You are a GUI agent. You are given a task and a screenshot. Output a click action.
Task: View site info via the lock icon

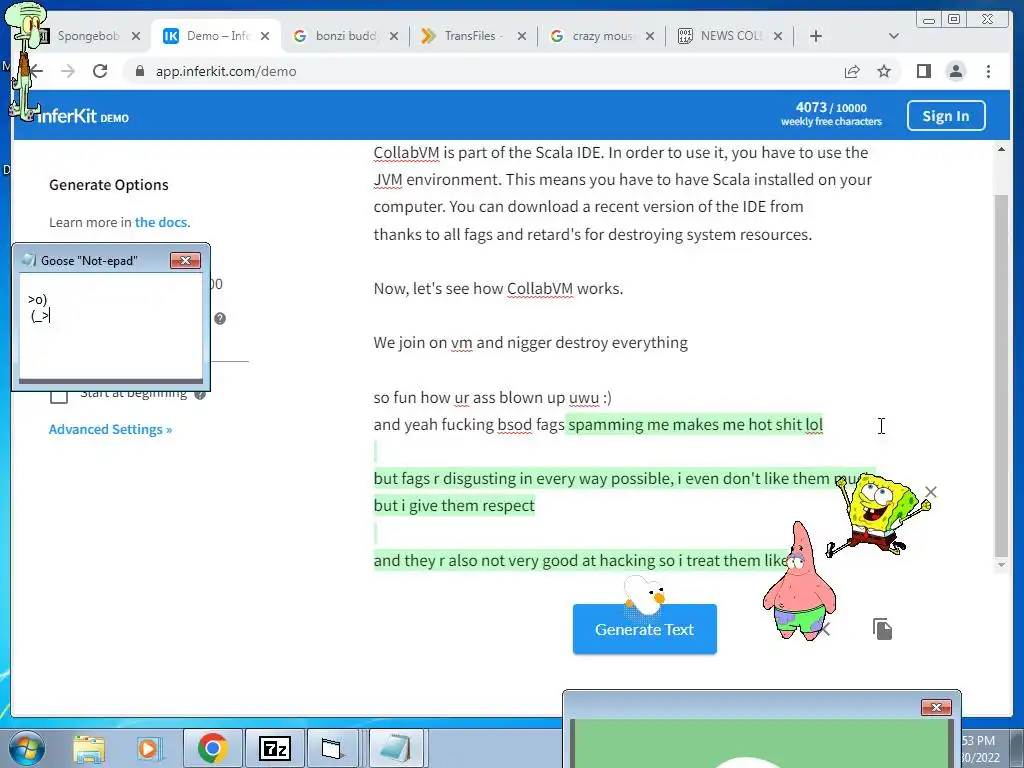139,71
